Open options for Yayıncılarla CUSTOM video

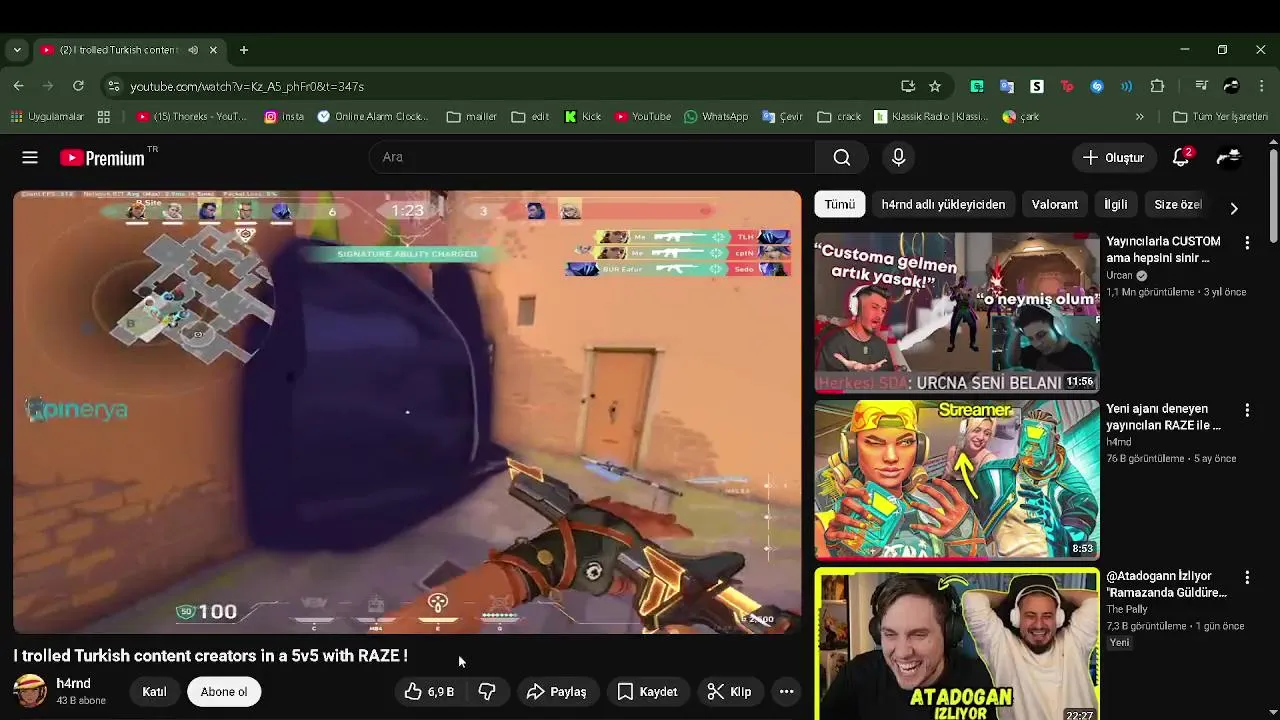tap(1247, 243)
